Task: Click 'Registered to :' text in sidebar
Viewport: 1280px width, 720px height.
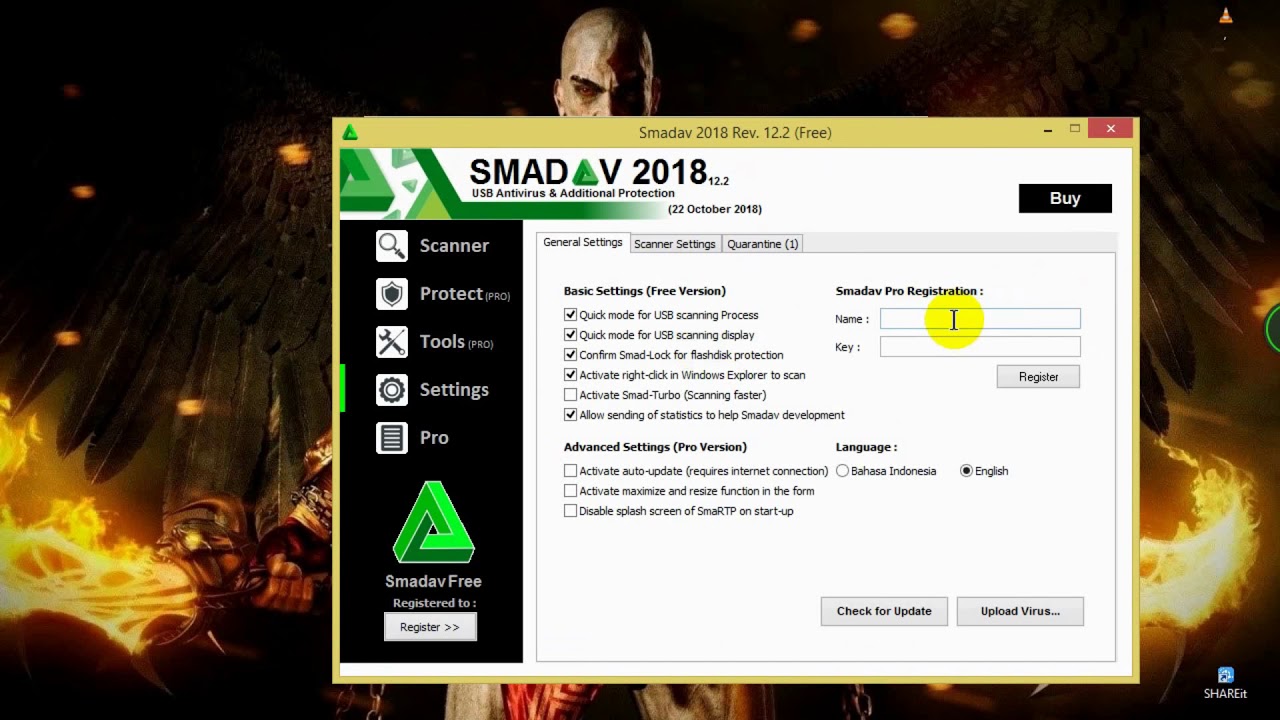Action: tap(434, 603)
